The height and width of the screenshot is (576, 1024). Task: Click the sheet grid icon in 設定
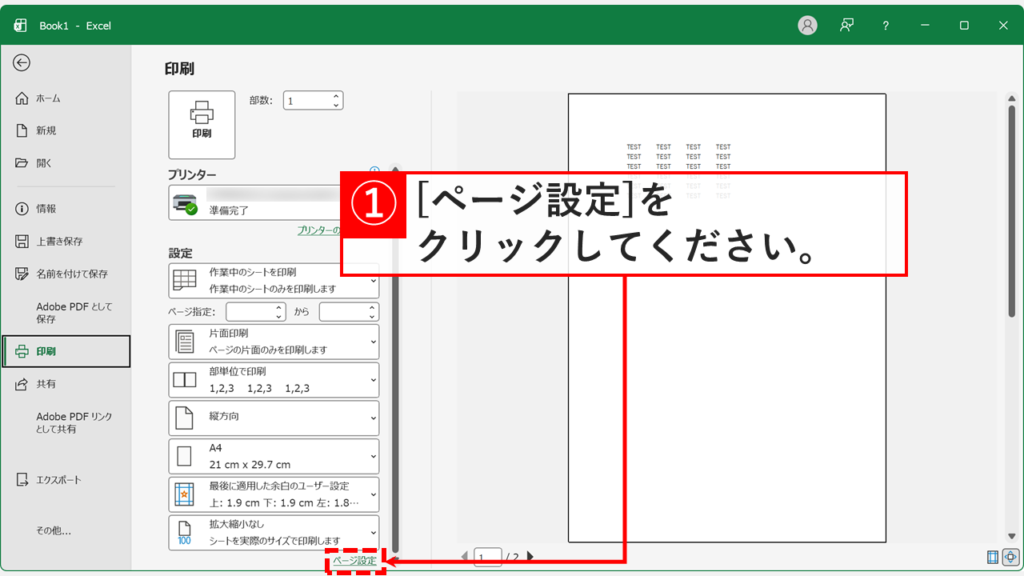point(184,280)
